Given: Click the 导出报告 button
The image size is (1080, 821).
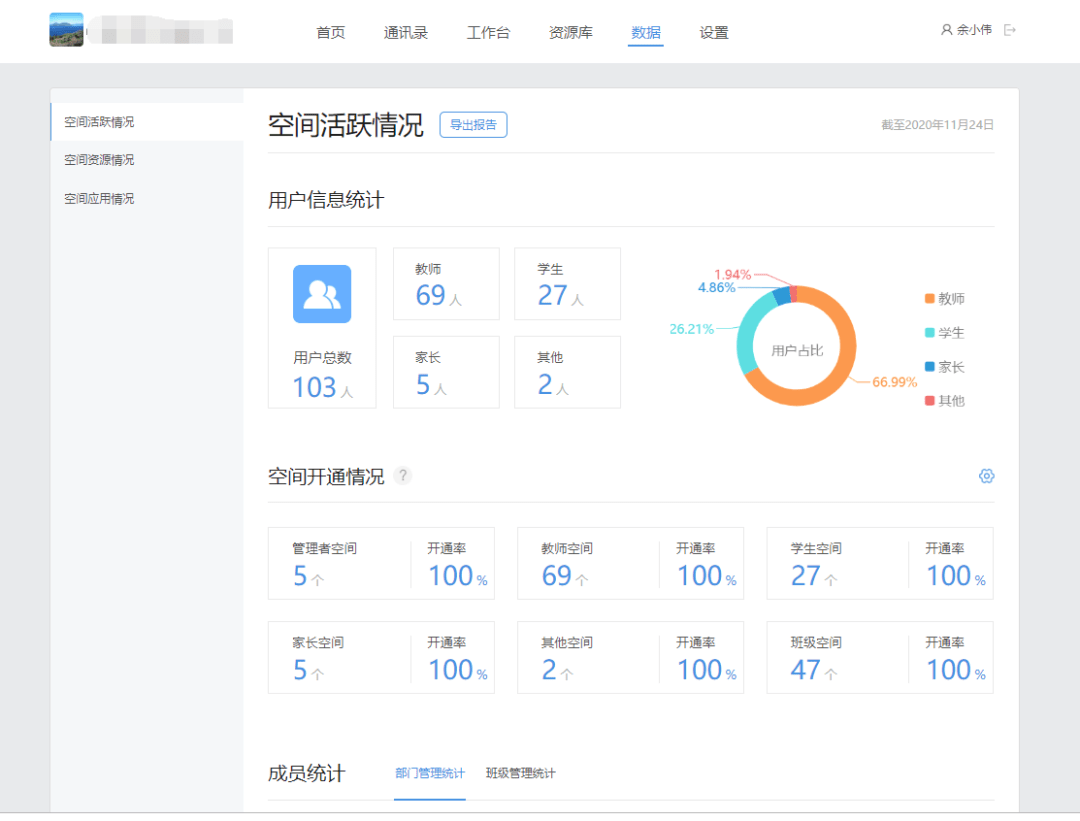Looking at the screenshot, I should (x=473, y=125).
